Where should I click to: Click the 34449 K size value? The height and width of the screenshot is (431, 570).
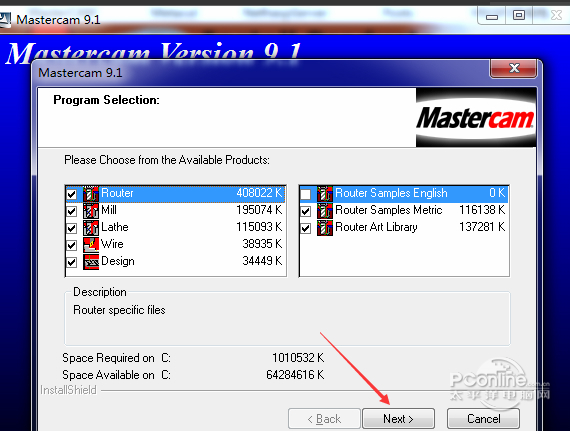click(x=262, y=261)
